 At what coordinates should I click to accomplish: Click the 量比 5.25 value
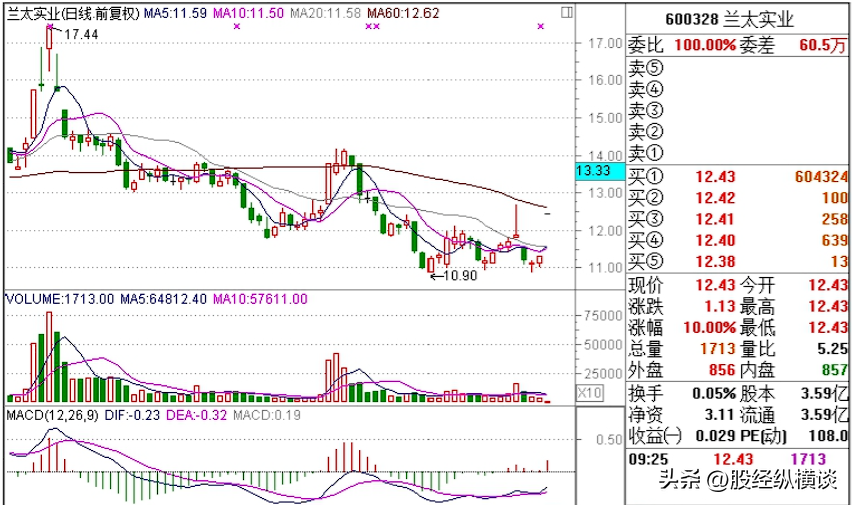pos(832,349)
